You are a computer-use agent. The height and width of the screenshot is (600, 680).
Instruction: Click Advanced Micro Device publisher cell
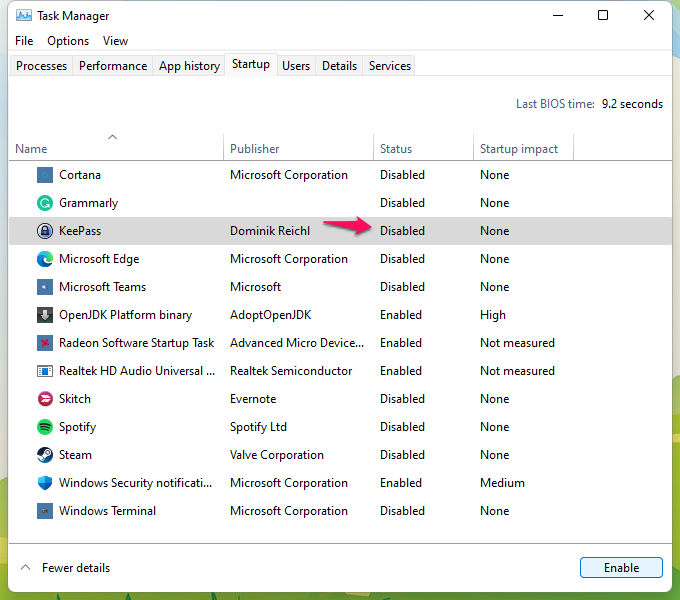pos(297,343)
